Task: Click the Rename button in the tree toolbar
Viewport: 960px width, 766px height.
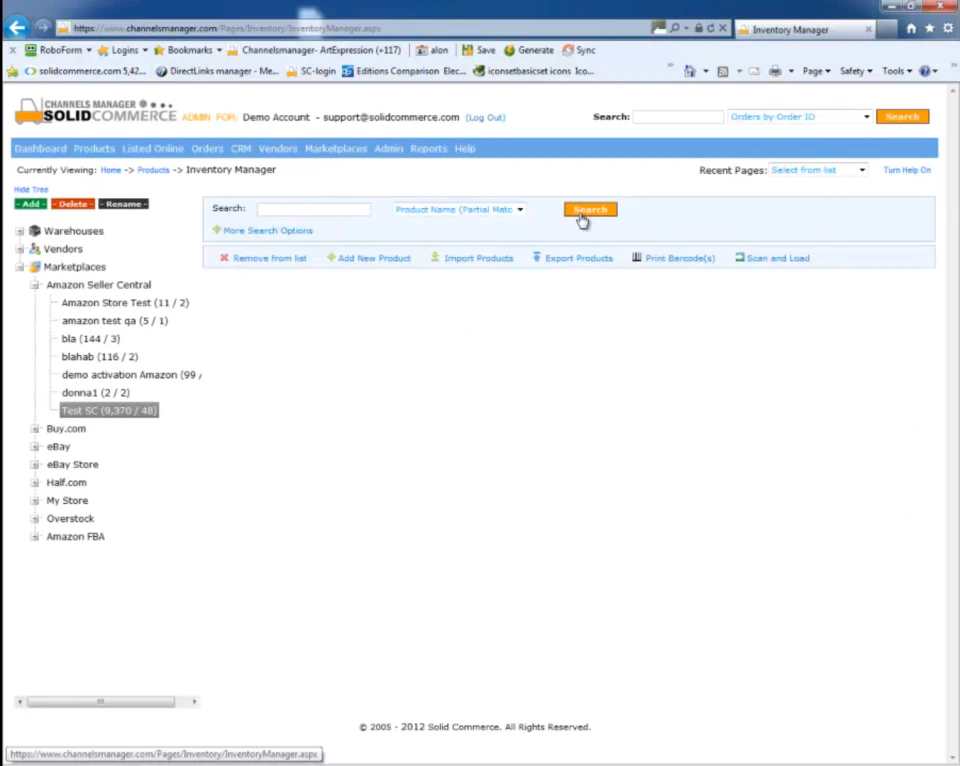Action: (123, 204)
